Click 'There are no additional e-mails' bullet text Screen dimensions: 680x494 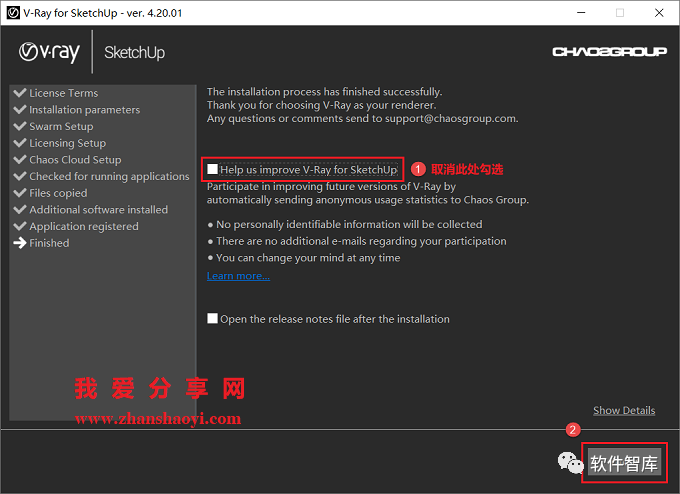coord(361,241)
